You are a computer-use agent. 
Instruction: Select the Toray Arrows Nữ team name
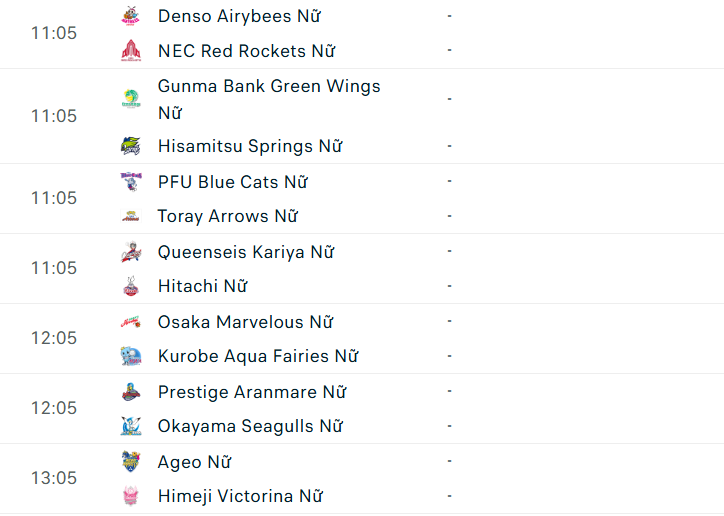[228, 216]
